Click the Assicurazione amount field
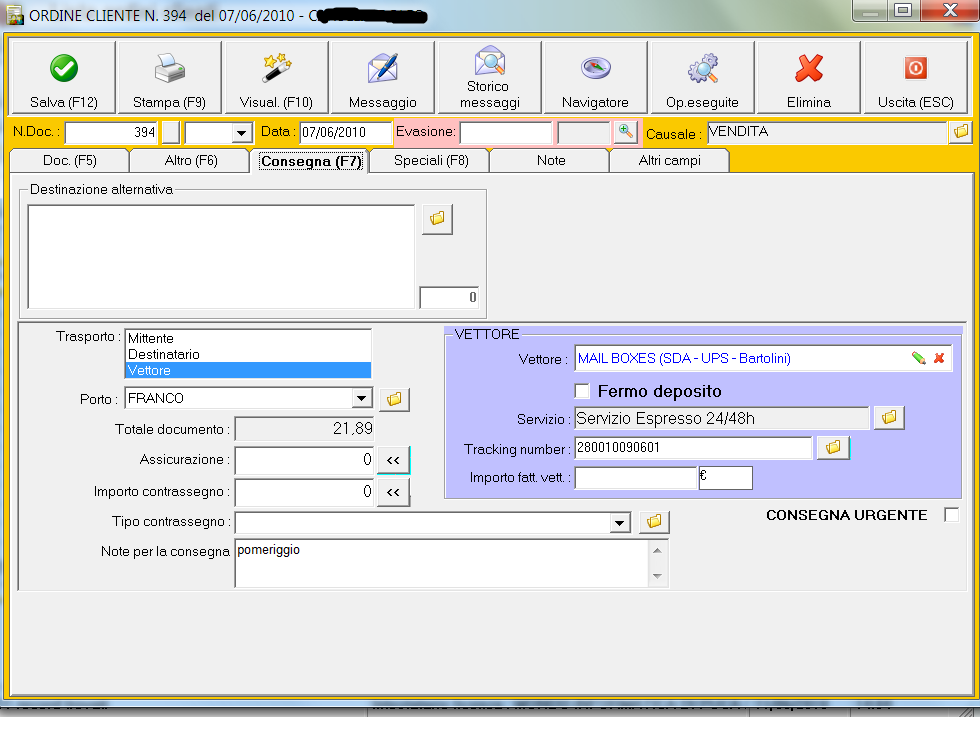The height and width of the screenshot is (741, 980). pos(304,460)
